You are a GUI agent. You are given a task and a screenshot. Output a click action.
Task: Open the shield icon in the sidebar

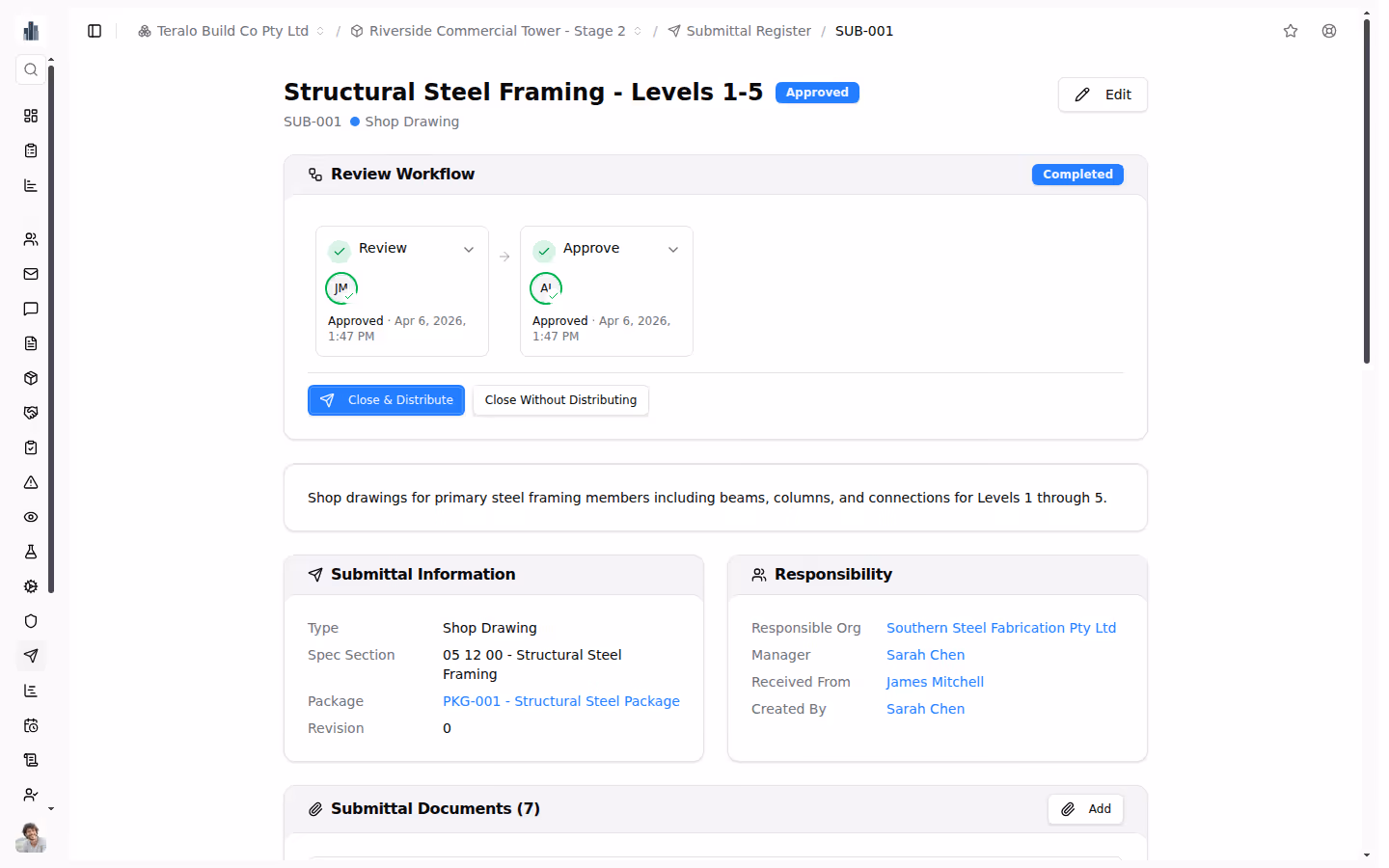[x=31, y=621]
